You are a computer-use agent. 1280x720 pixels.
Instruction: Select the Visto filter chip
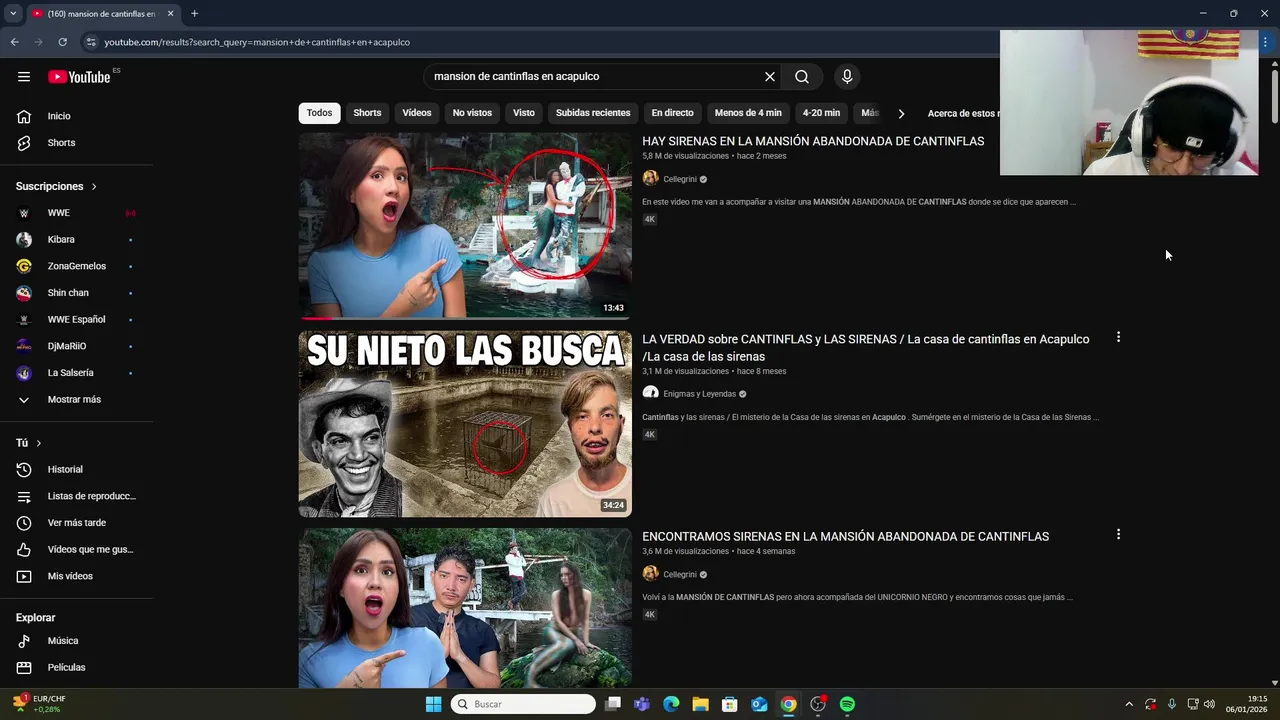(x=524, y=113)
